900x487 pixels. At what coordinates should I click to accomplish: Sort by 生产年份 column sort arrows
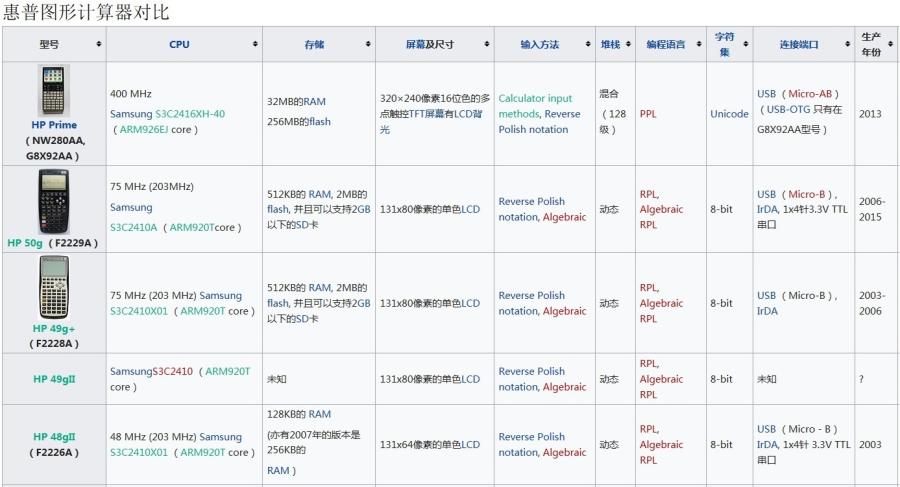click(x=890, y=44)
